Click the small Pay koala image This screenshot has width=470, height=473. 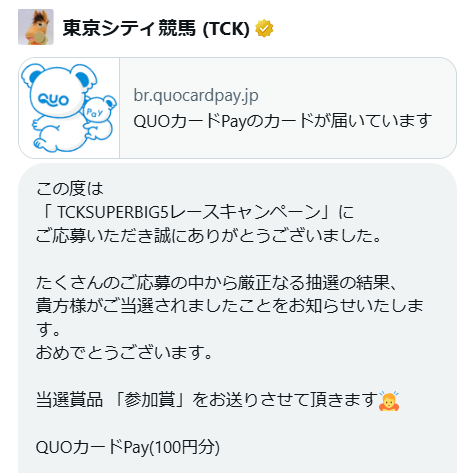[x=99, y=118]
